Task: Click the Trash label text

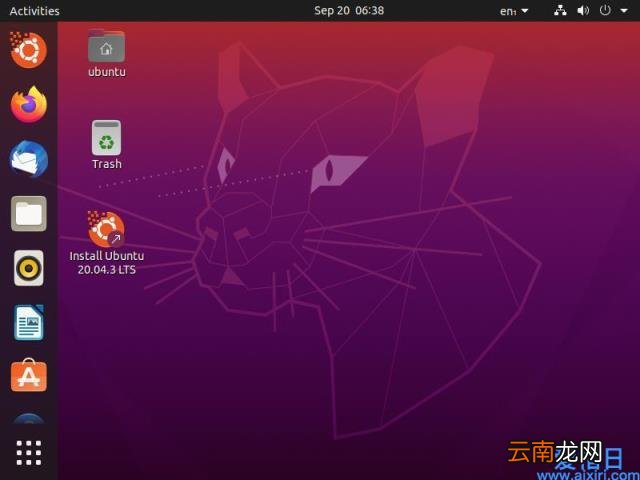Action: tap(107, 164)
